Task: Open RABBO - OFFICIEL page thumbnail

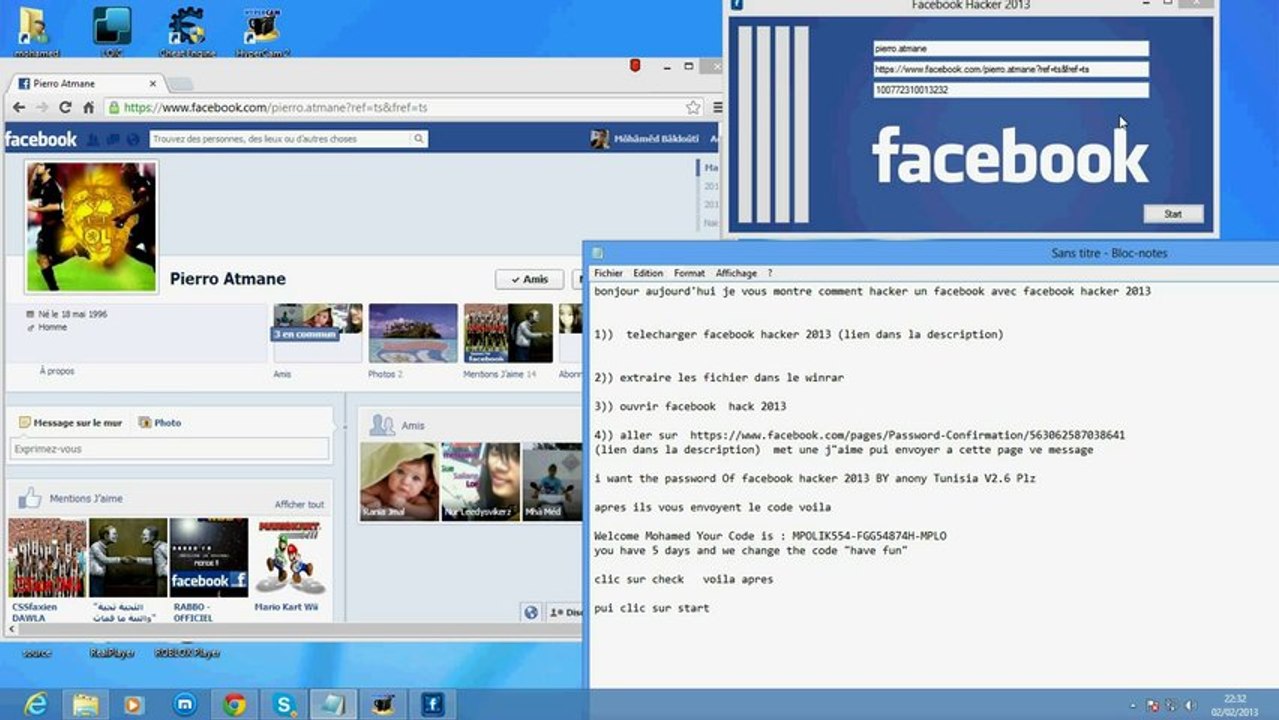Action: pyautogui.click(x=209, y=558)
